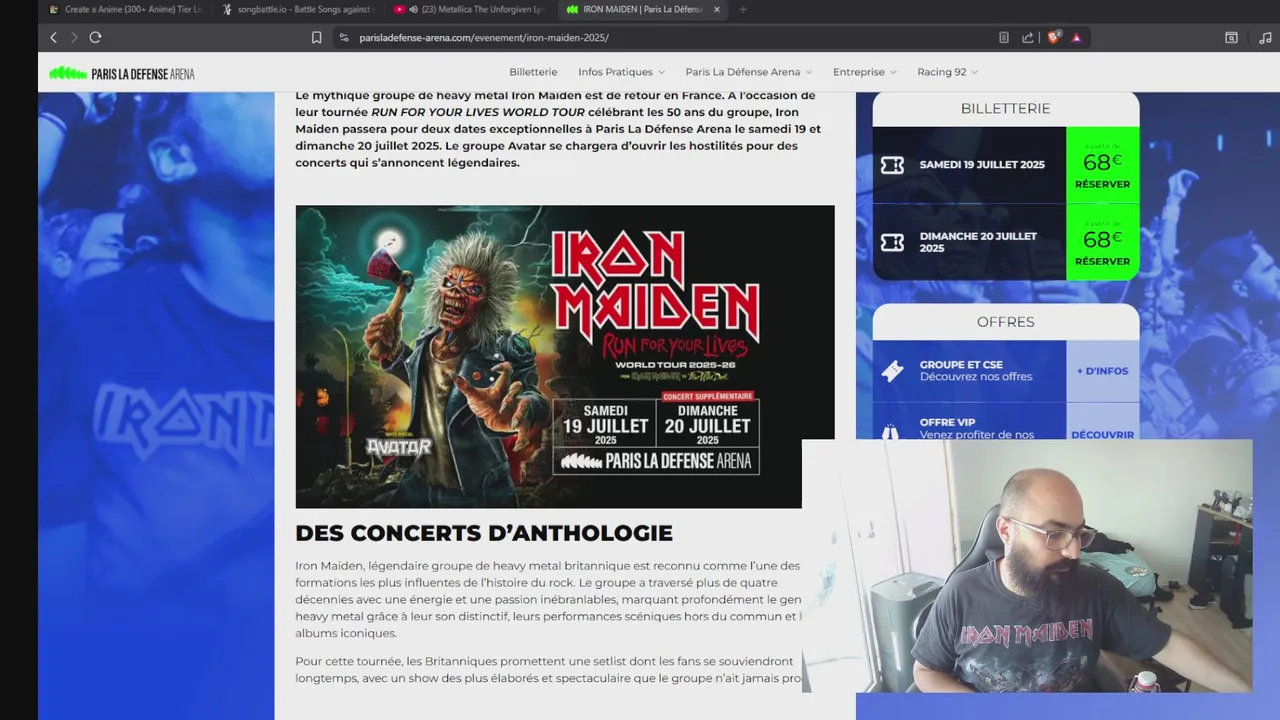The height and width of the screenshot is (720, 1280).
Task: Click Découvrir for Offre VIP
Action: click(1102, 434)
